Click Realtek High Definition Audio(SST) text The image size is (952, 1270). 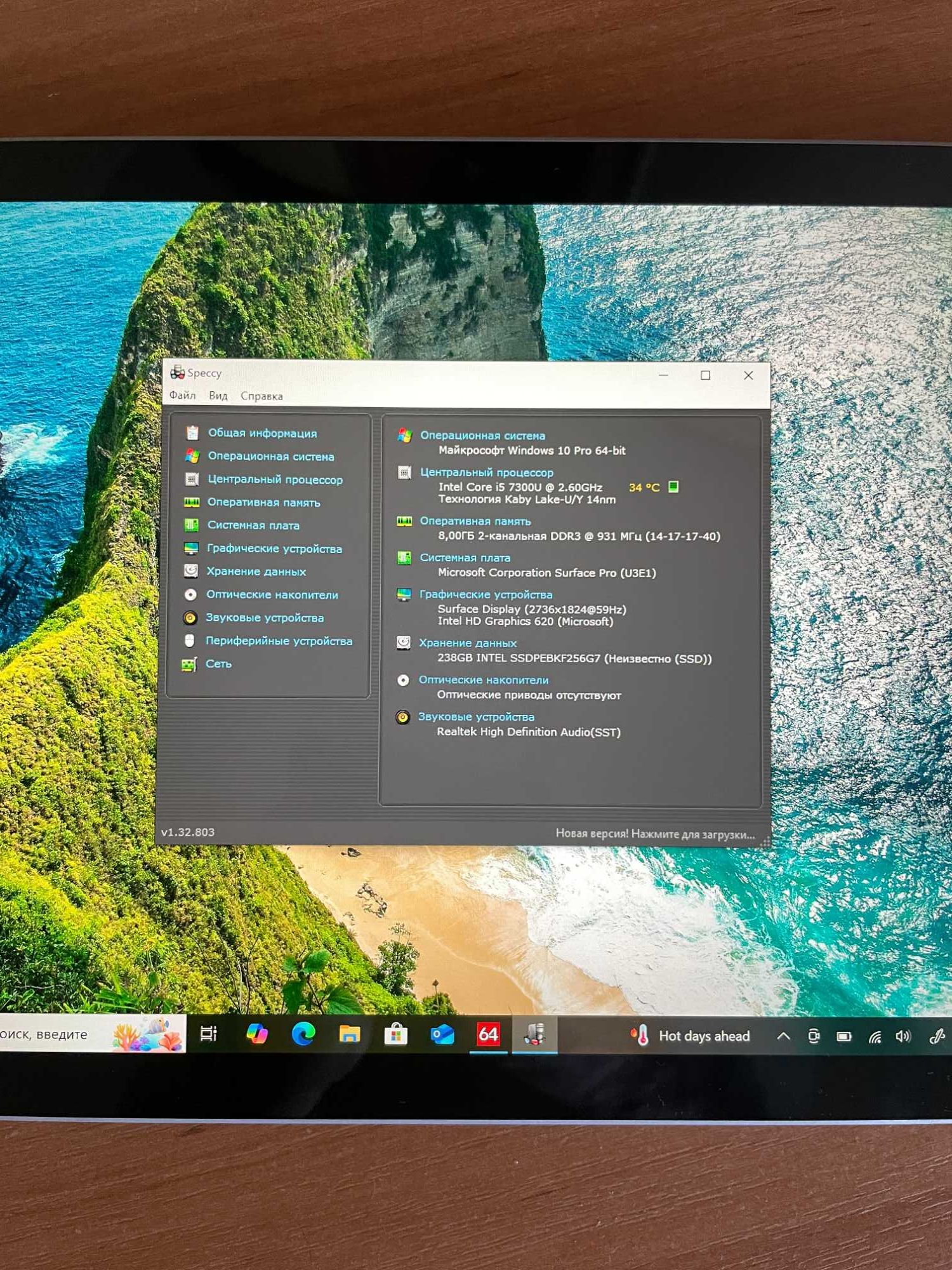coord(529,732)
